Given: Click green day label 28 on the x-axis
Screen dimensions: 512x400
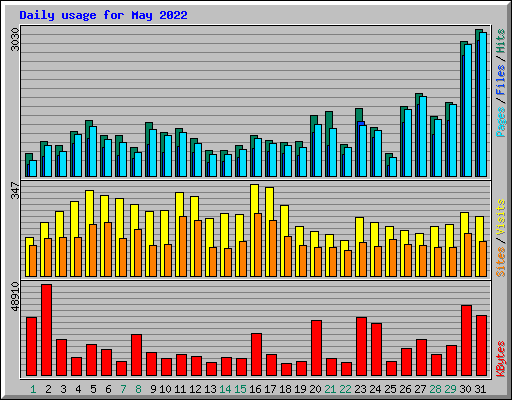Looking at the screenshot, I should 435,389.
